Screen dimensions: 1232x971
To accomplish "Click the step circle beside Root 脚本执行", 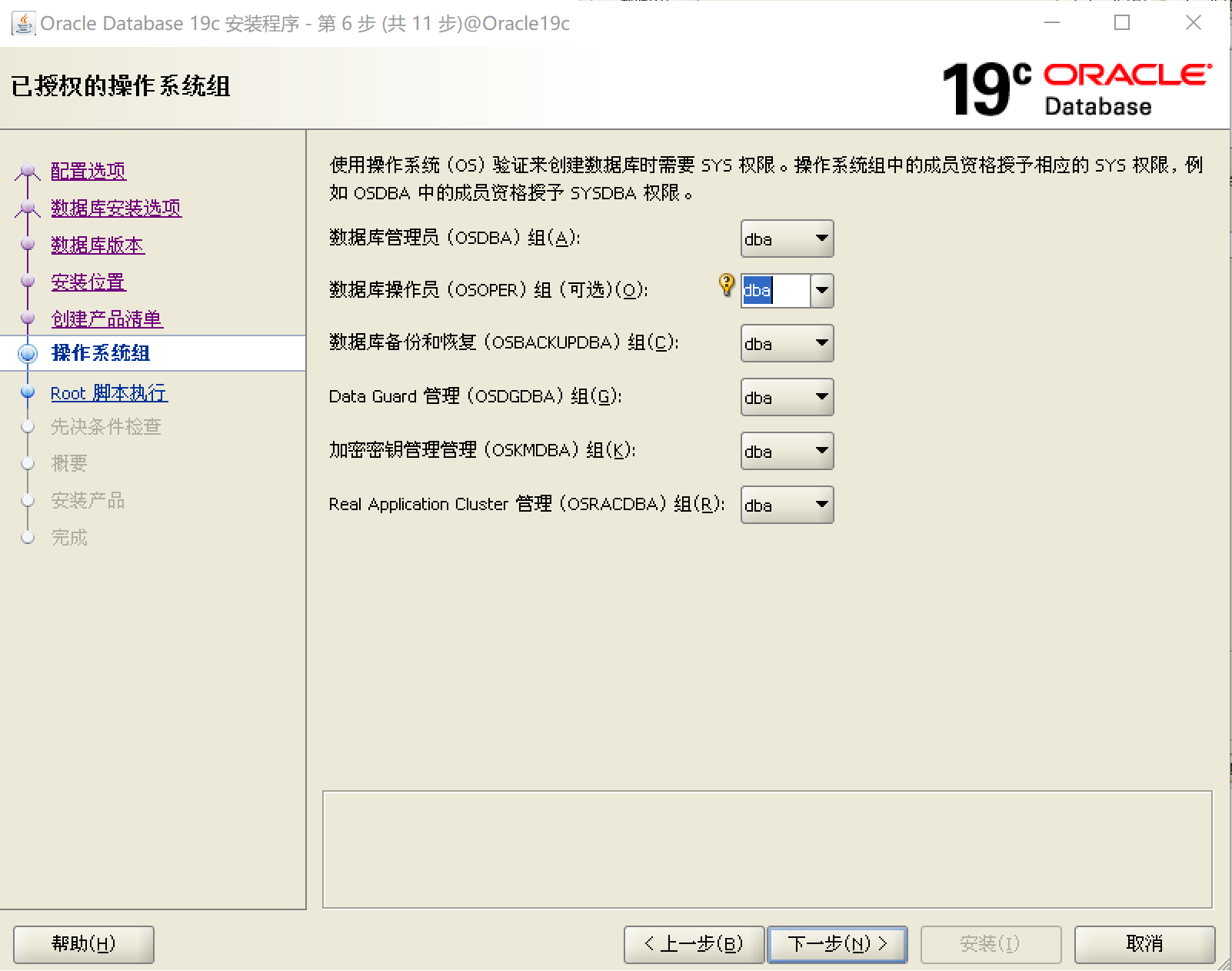I will (28, 392).
